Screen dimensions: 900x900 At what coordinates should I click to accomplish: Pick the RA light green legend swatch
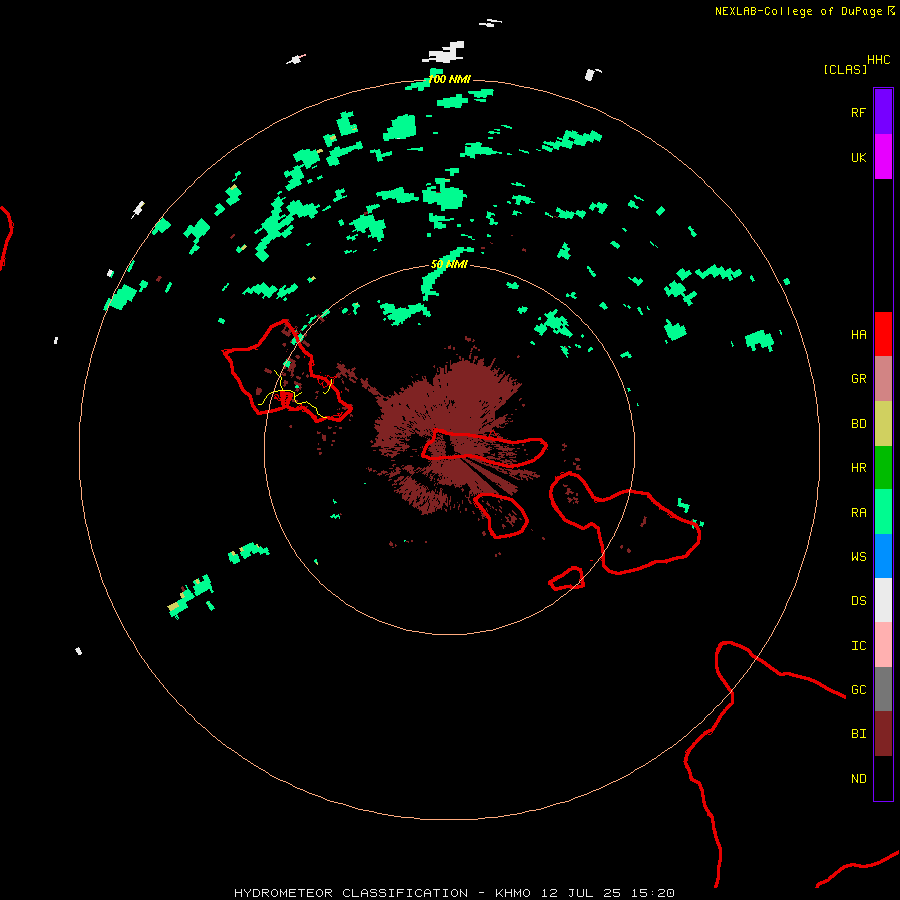coord(883,512)
